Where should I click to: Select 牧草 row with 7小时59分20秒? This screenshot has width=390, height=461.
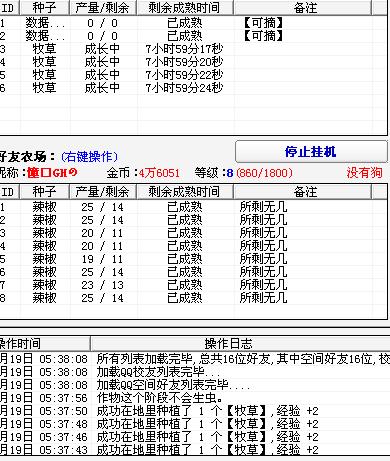193,62
